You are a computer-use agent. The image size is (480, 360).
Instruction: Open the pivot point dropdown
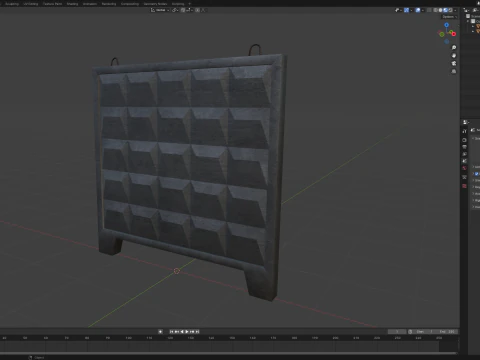pos(175,10)
